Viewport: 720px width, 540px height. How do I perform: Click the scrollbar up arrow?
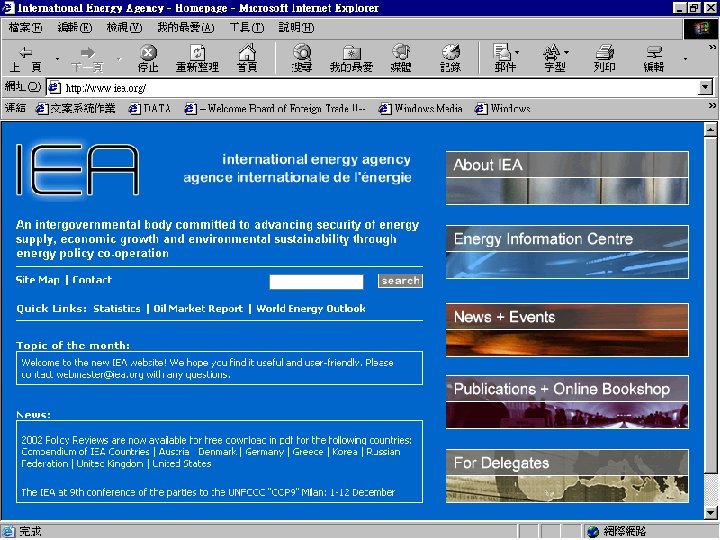coord(710,129)
